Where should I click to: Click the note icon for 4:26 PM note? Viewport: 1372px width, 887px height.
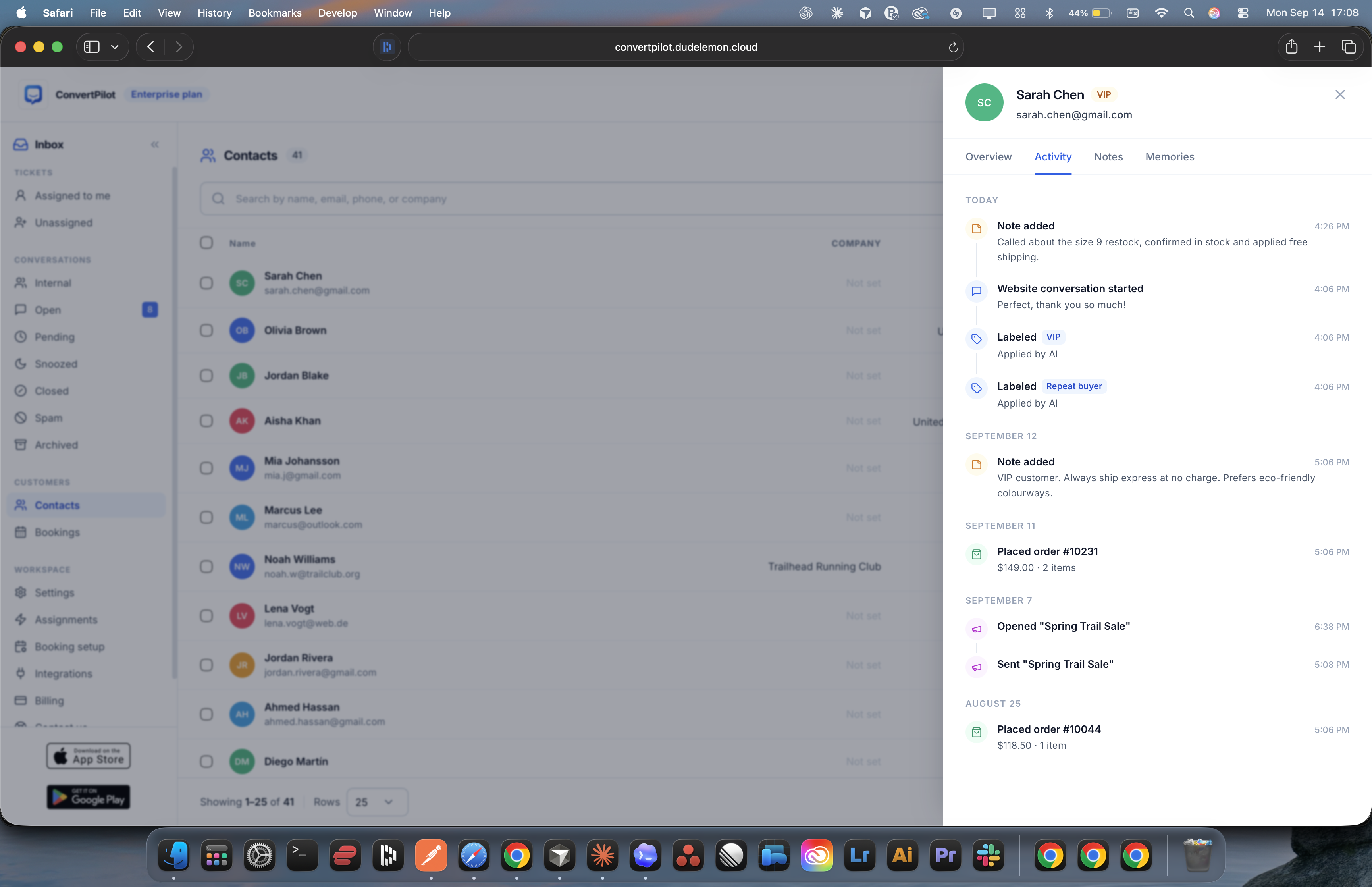[x=976, y=229]
